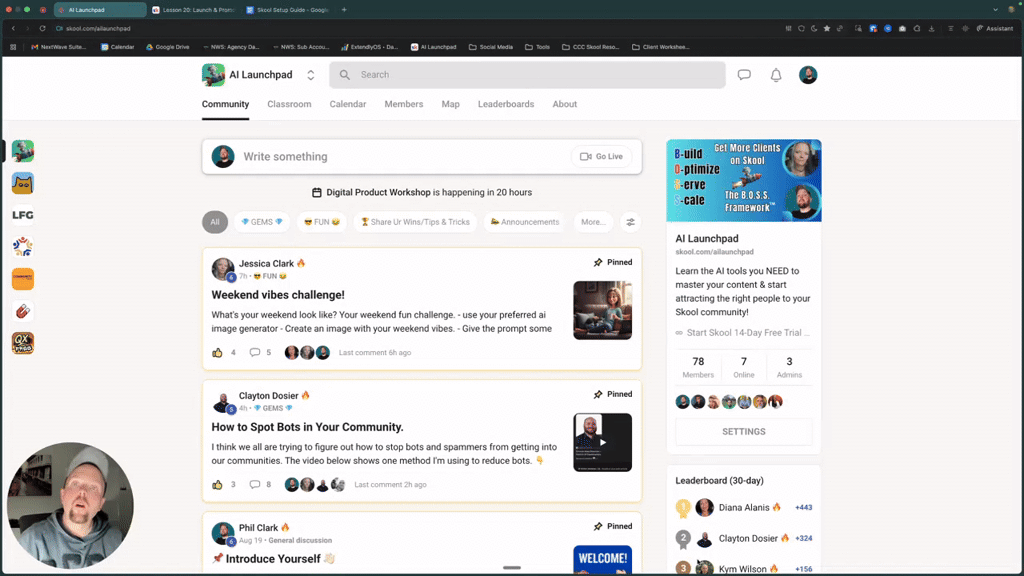Screen dimensions: 1024x576
Task: Start a Go Live session
Action: (601, 157)
